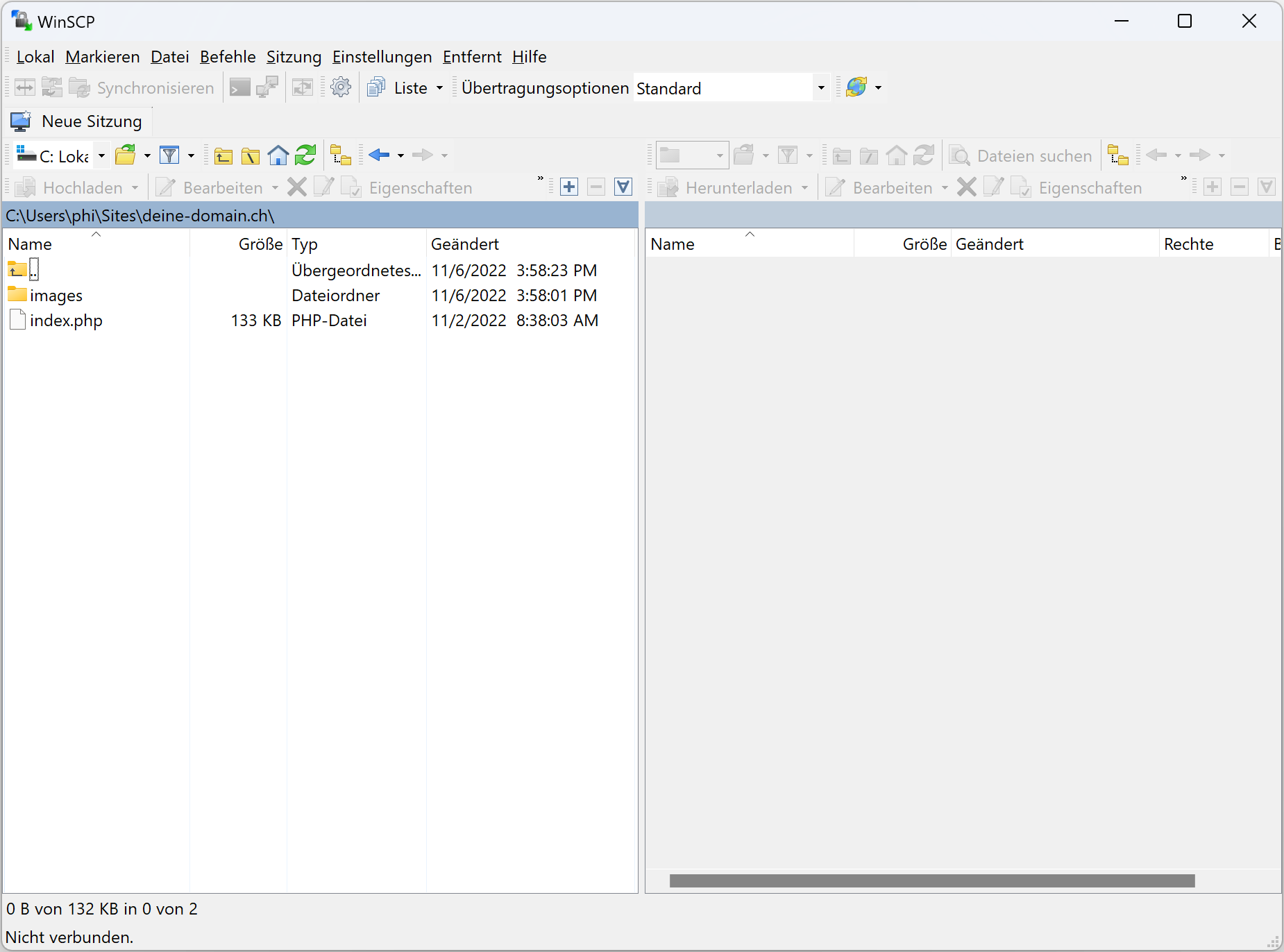
Task: Sort local panel by Typ column
Action: click(x=356, y=244)
